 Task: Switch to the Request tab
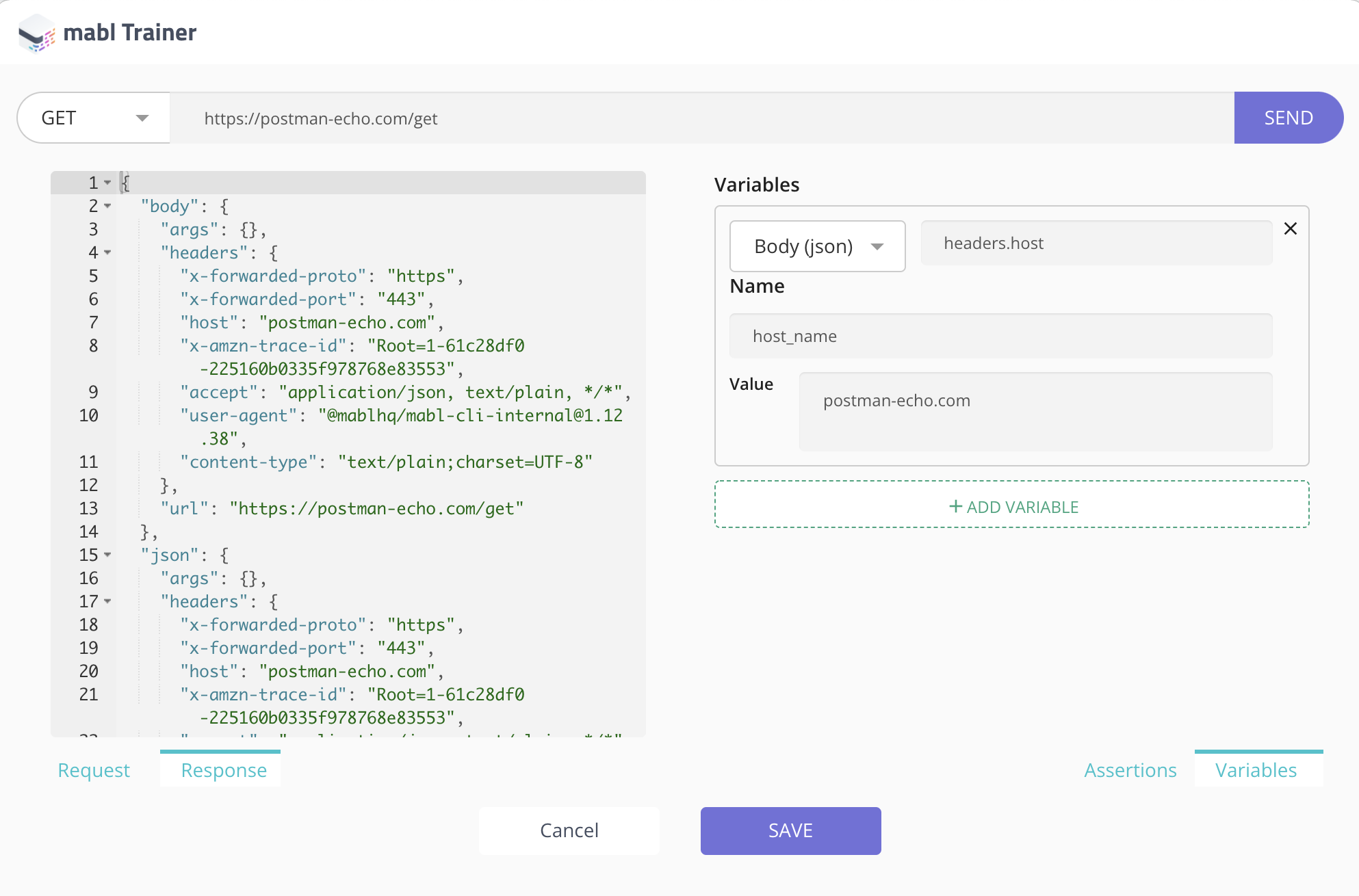tap(94, 770)
